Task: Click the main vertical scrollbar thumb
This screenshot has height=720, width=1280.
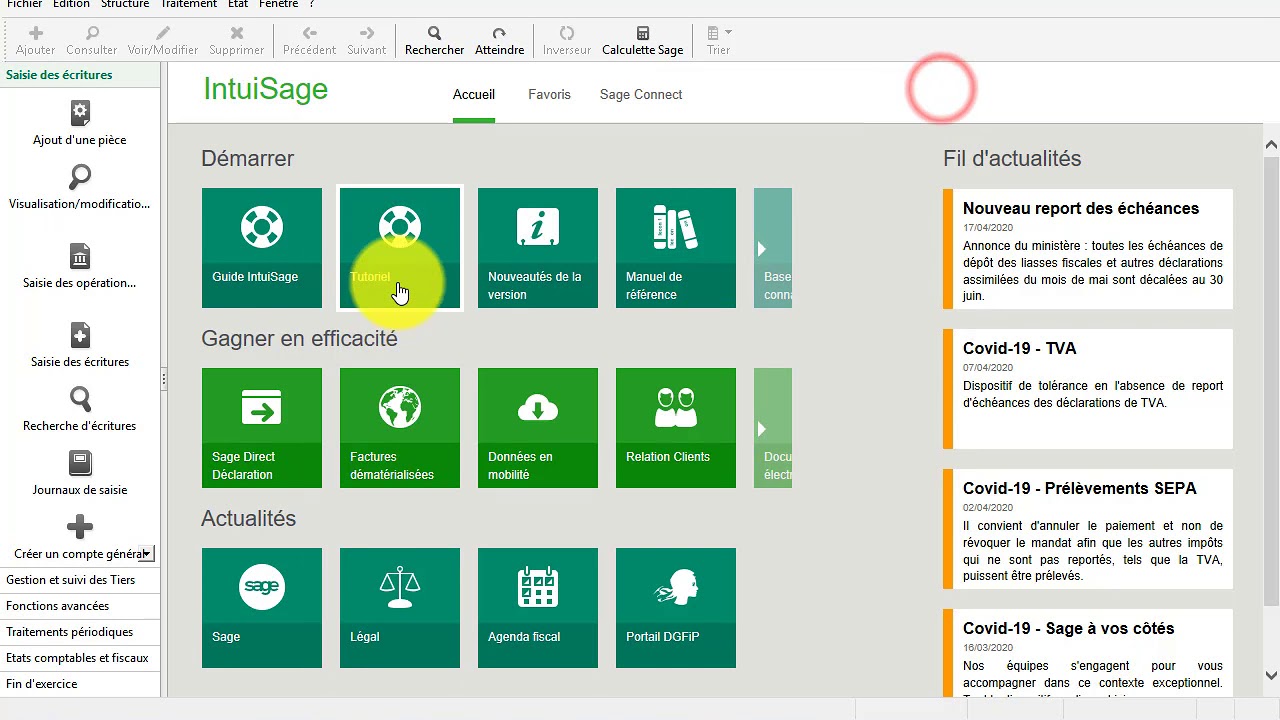Action: pos(1271,380)
